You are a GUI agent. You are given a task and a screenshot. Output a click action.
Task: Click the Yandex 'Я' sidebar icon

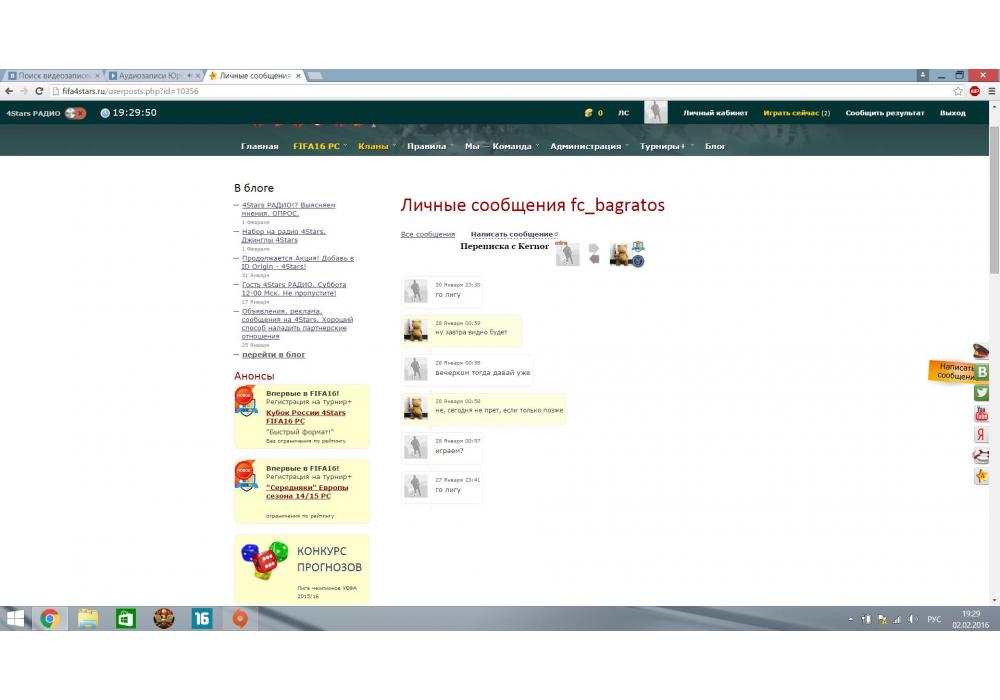(x=982, y=435)
